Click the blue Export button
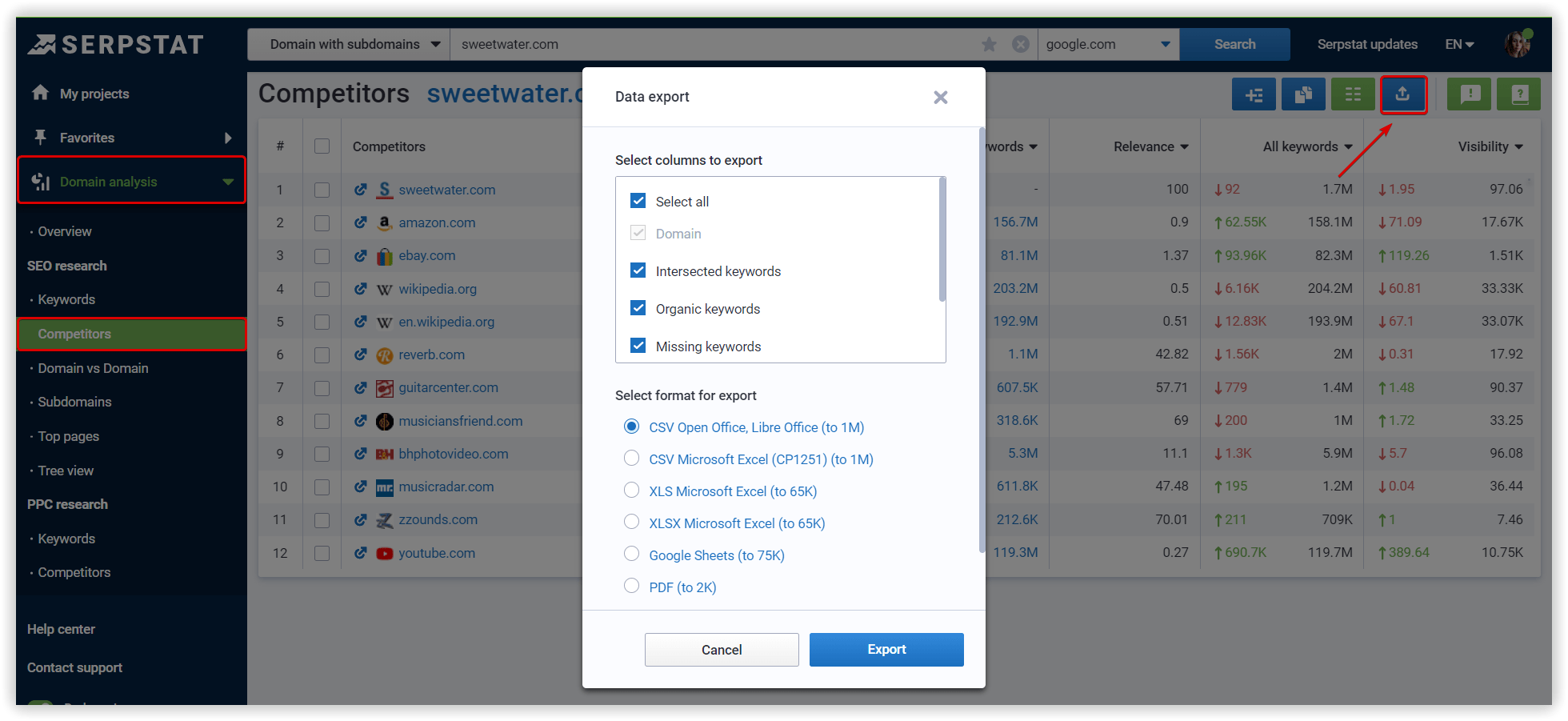 (886, 650)
